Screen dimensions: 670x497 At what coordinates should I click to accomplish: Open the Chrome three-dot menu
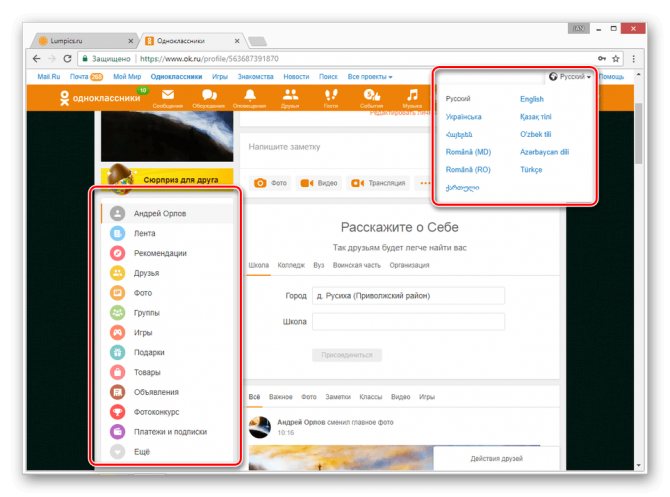pyautogui.click(x=634, y=59)
